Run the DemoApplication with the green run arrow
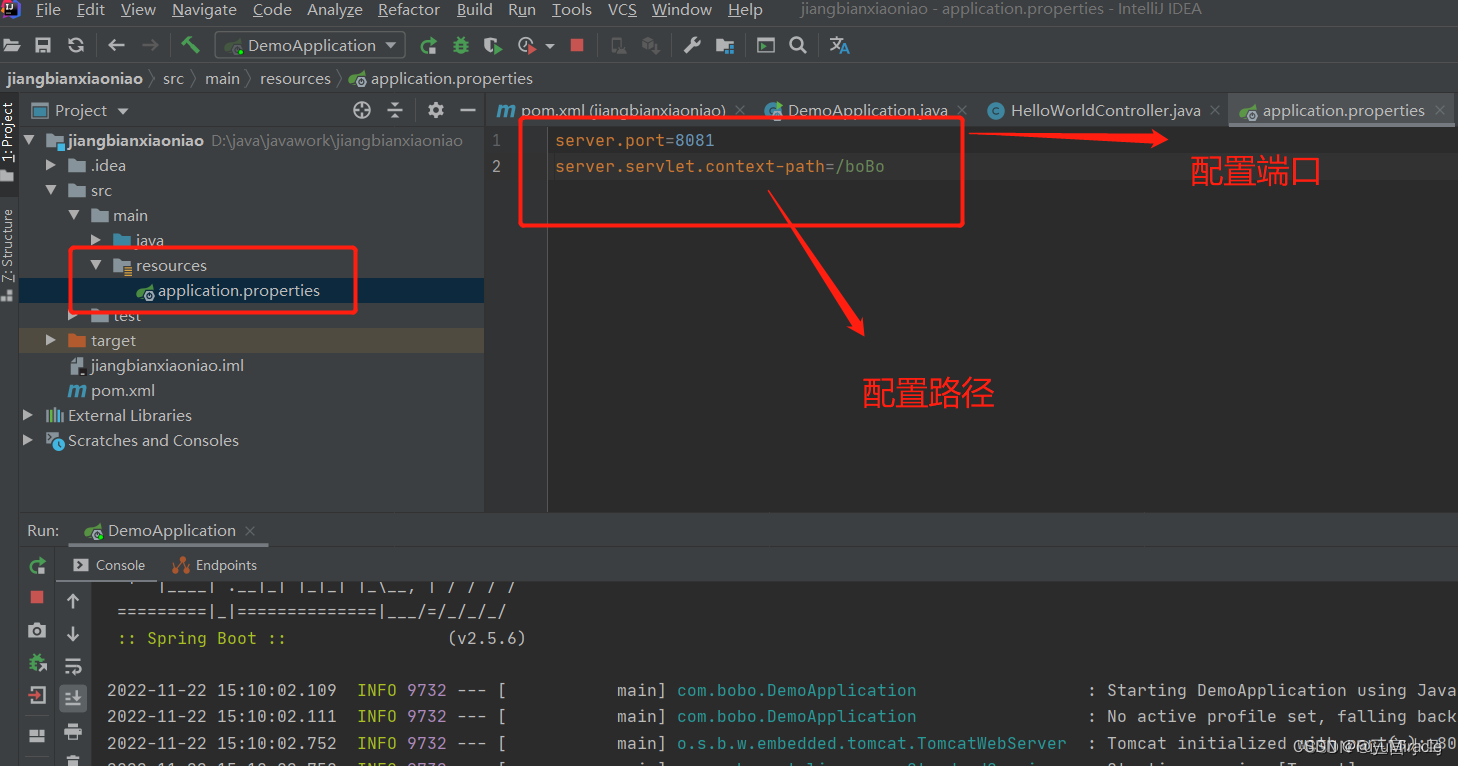The width and height of the screenshot is (1458, 766). point(429,45)
